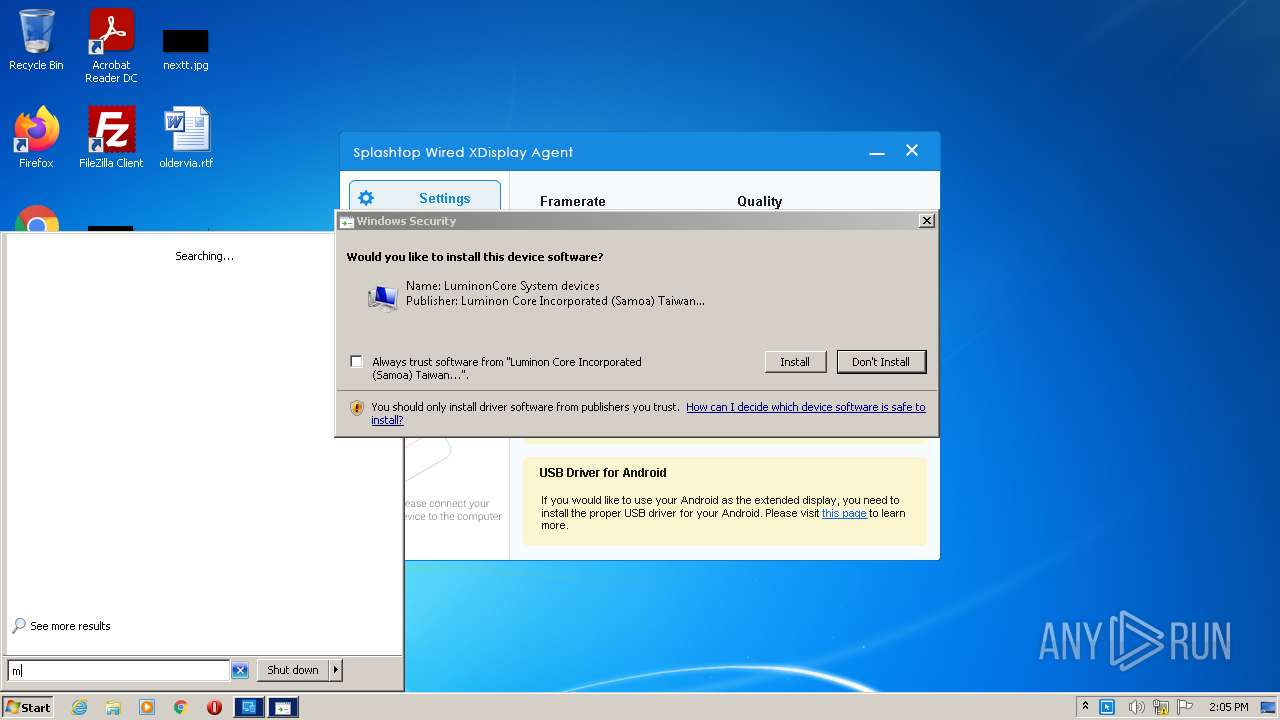
Task: Minimize the Splashtop Wired XDisplay Agent window
Action: 877,152
